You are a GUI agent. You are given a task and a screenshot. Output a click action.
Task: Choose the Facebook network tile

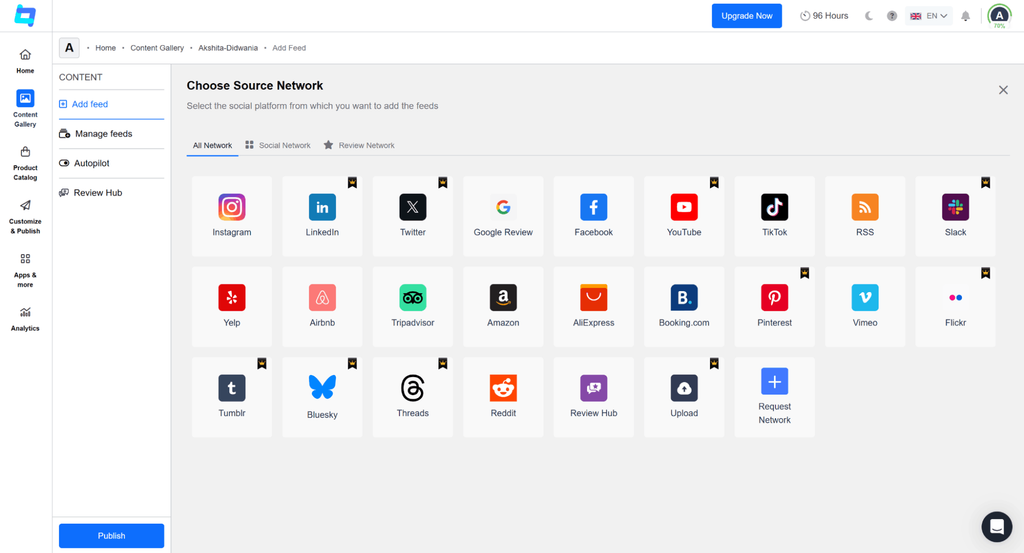click(x=594, y=216)
